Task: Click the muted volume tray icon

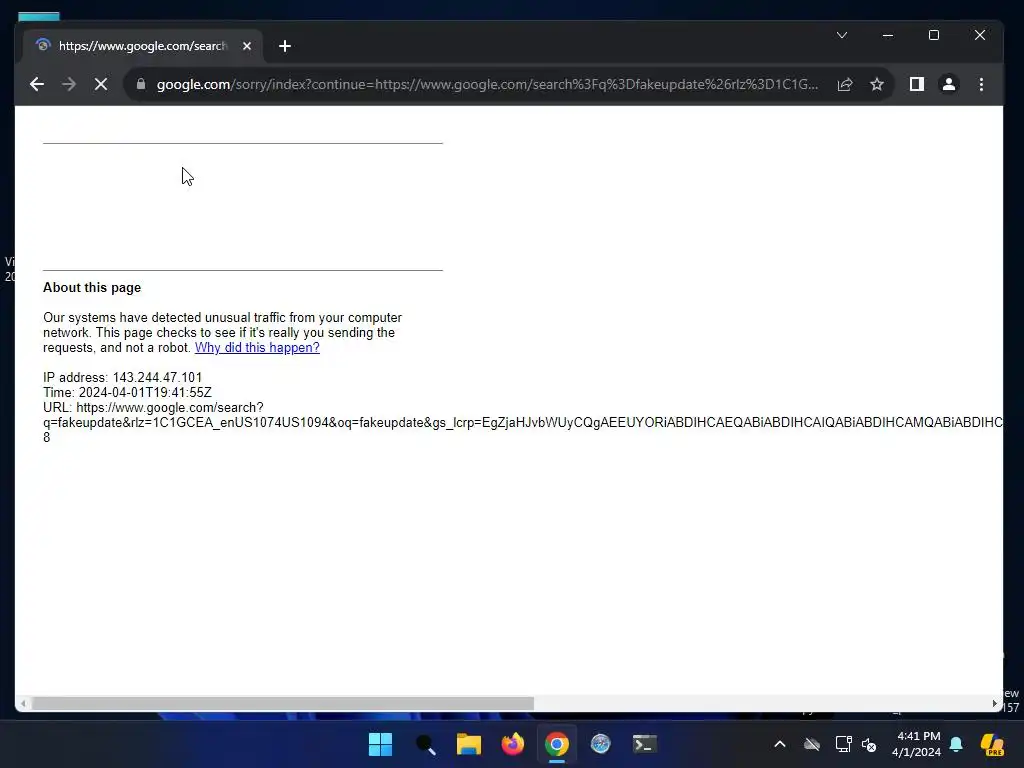Action: click(x=869, y=744)
